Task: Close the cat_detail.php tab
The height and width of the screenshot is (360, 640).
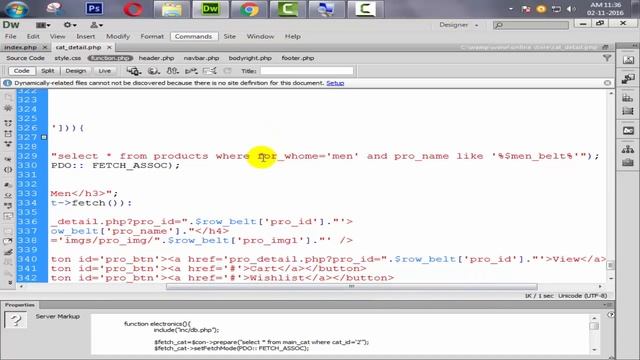Action: pos(109,47)
